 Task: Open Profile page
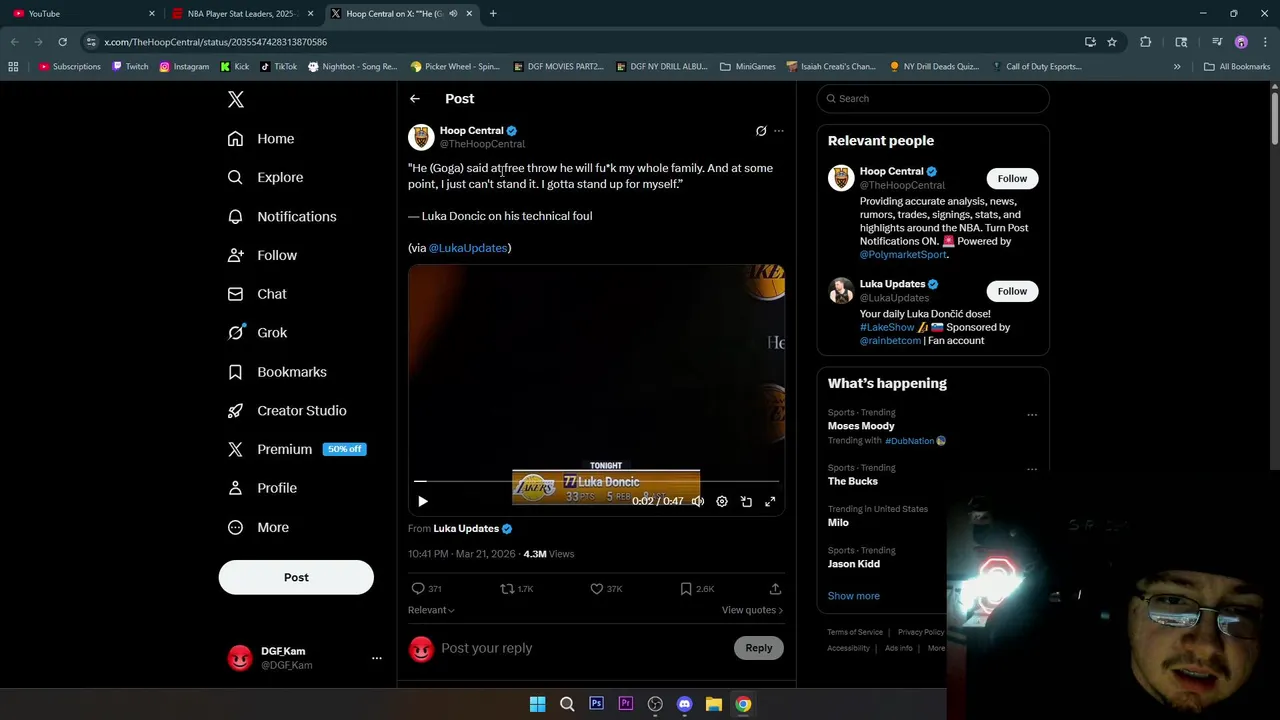262,488
